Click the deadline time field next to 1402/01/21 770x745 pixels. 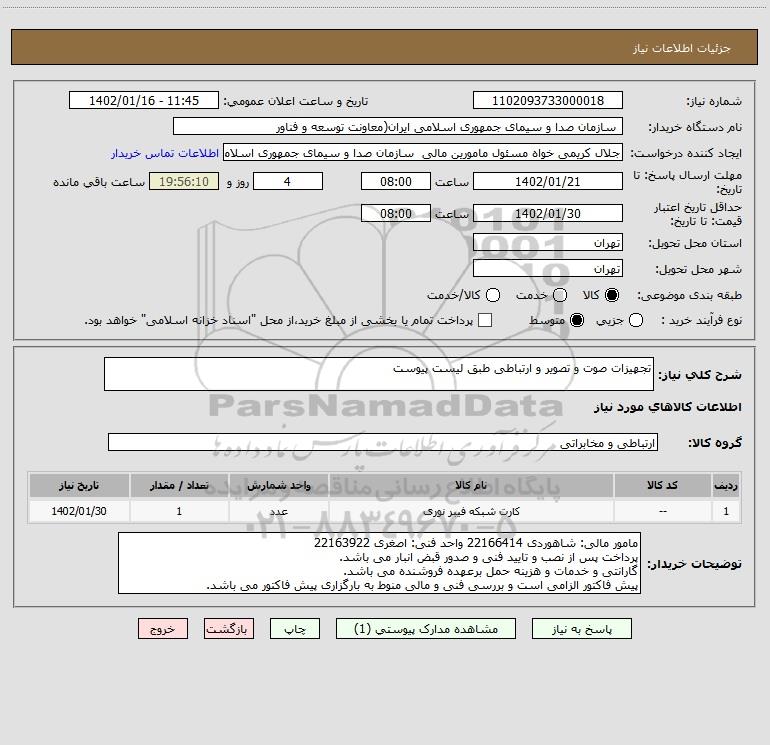point(396,182)
